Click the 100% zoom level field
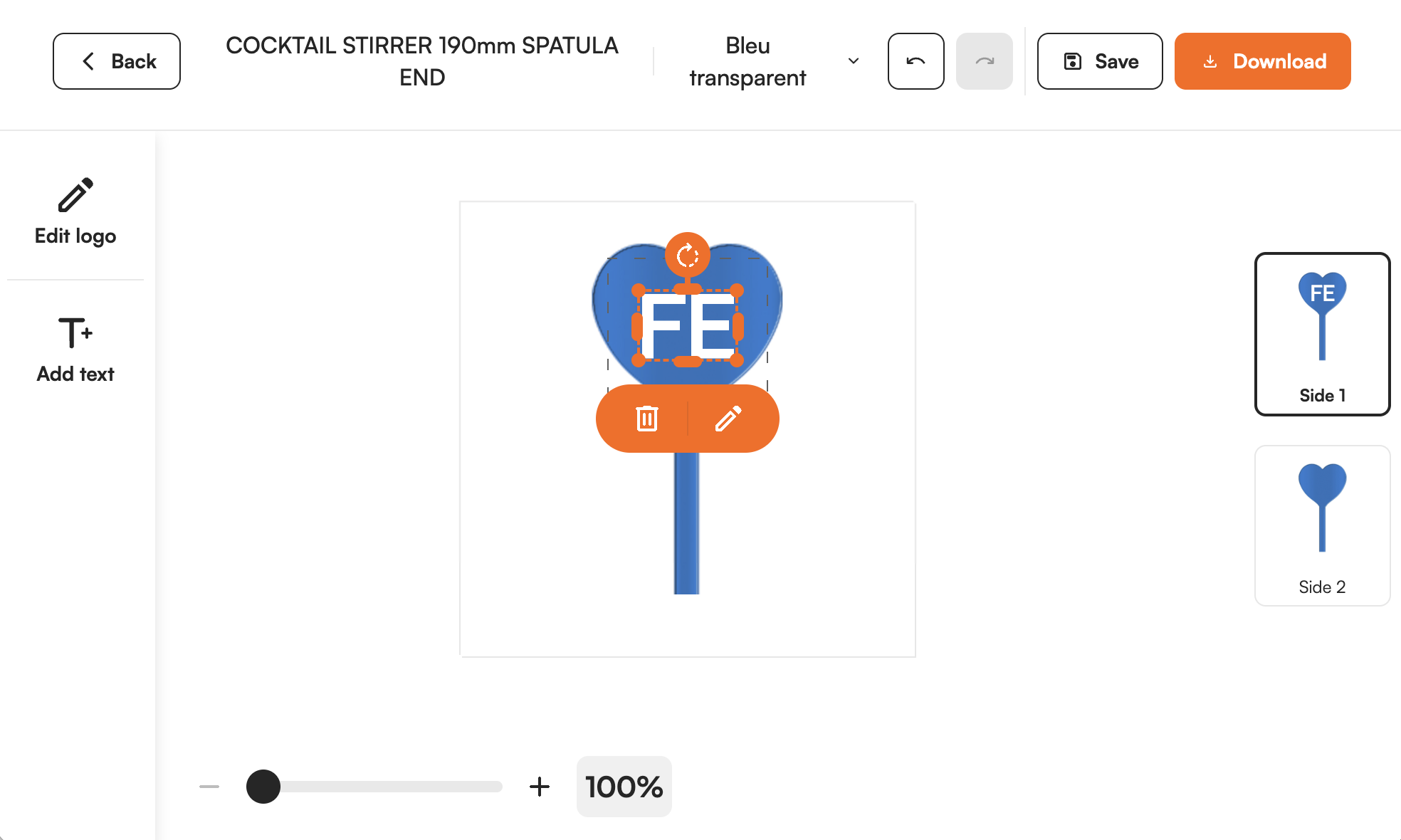Viewport: 1401px width, 840px height. 624,787
